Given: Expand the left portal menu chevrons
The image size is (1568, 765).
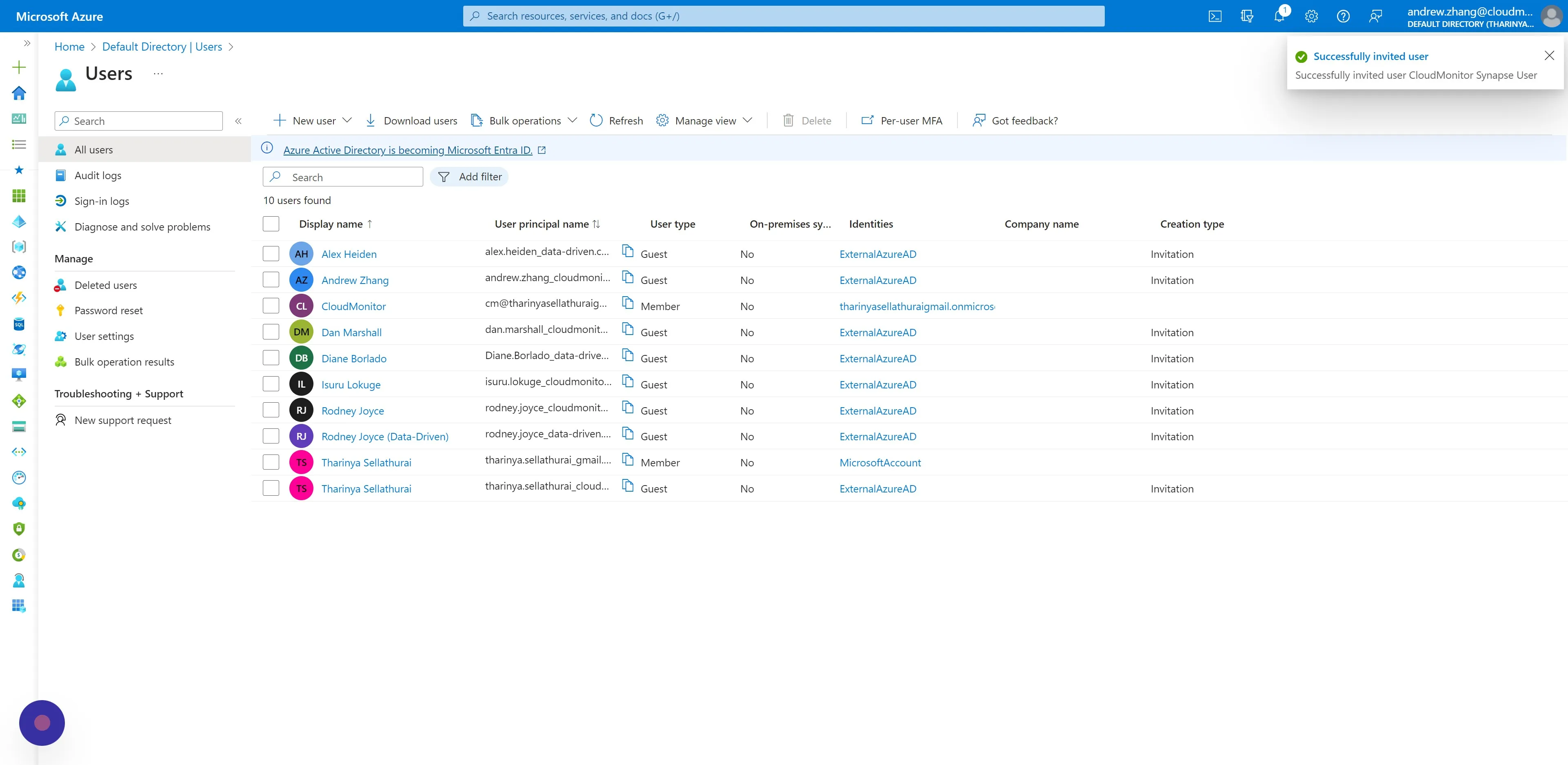Looking at the screenshot, I should click(x=27, y=43).
